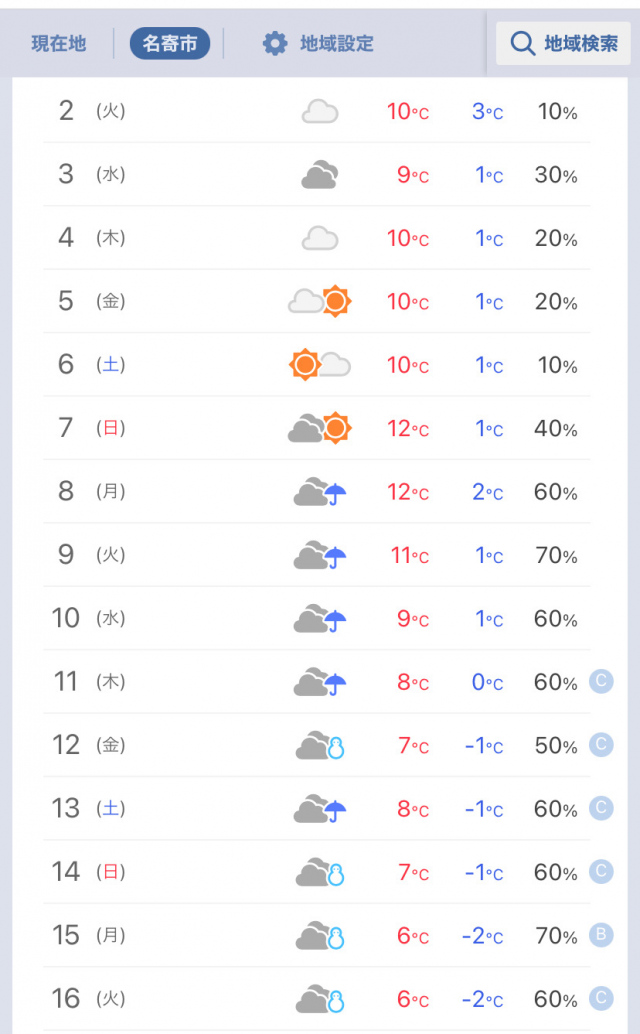Open the 地域検索 search button

[x=563, y=44]
